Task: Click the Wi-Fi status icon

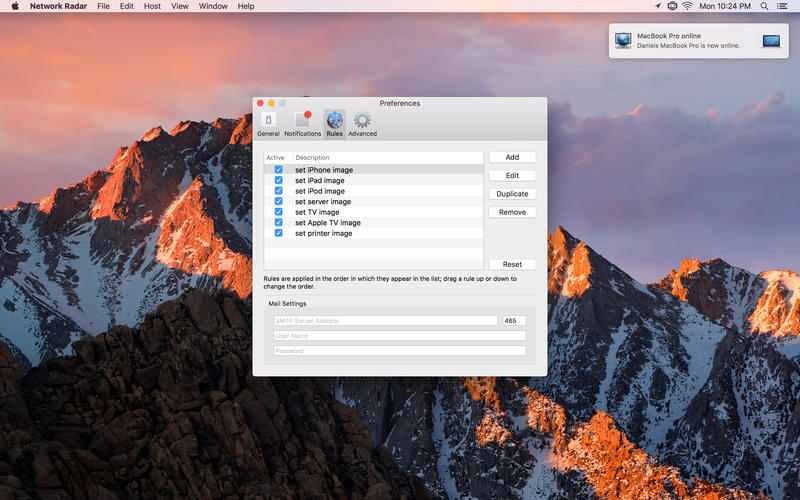Action: pos(687,6)
